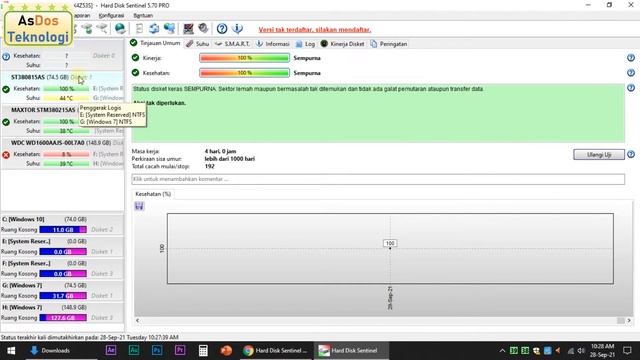Open Adobe Audition from the taskbar
The width and height of the screenshot is (640, 360).
pyautogui.click(x=134, y=350)
